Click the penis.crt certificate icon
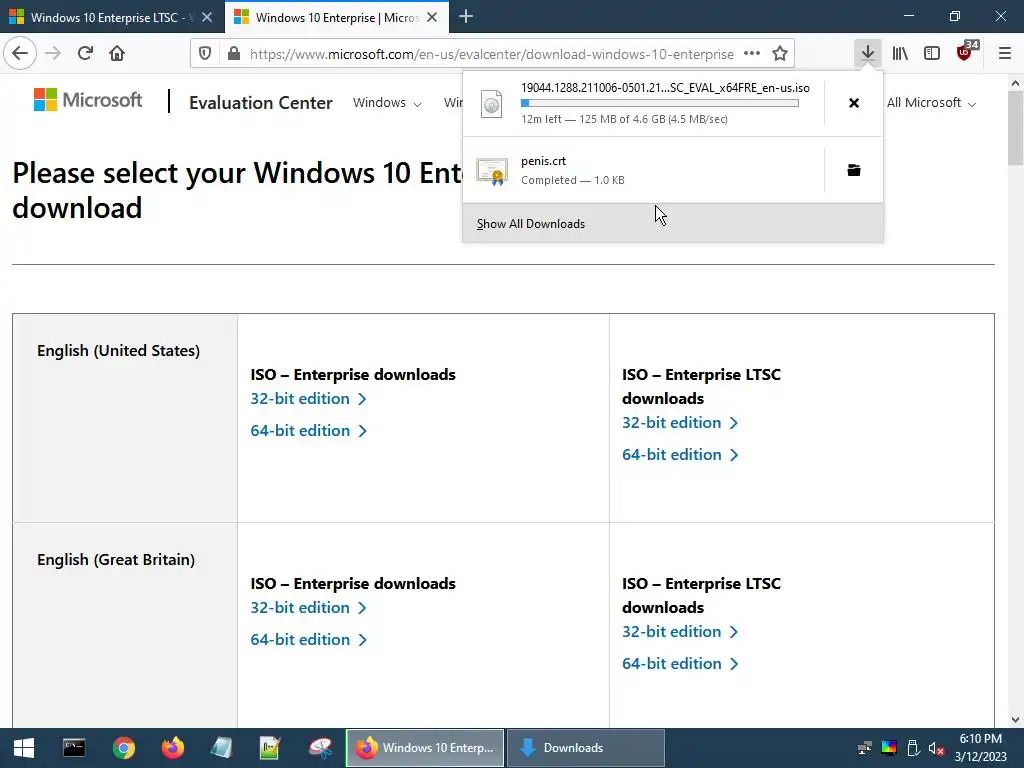The image size is (1024, 768). pyautogui.click(x=492, y=172)
